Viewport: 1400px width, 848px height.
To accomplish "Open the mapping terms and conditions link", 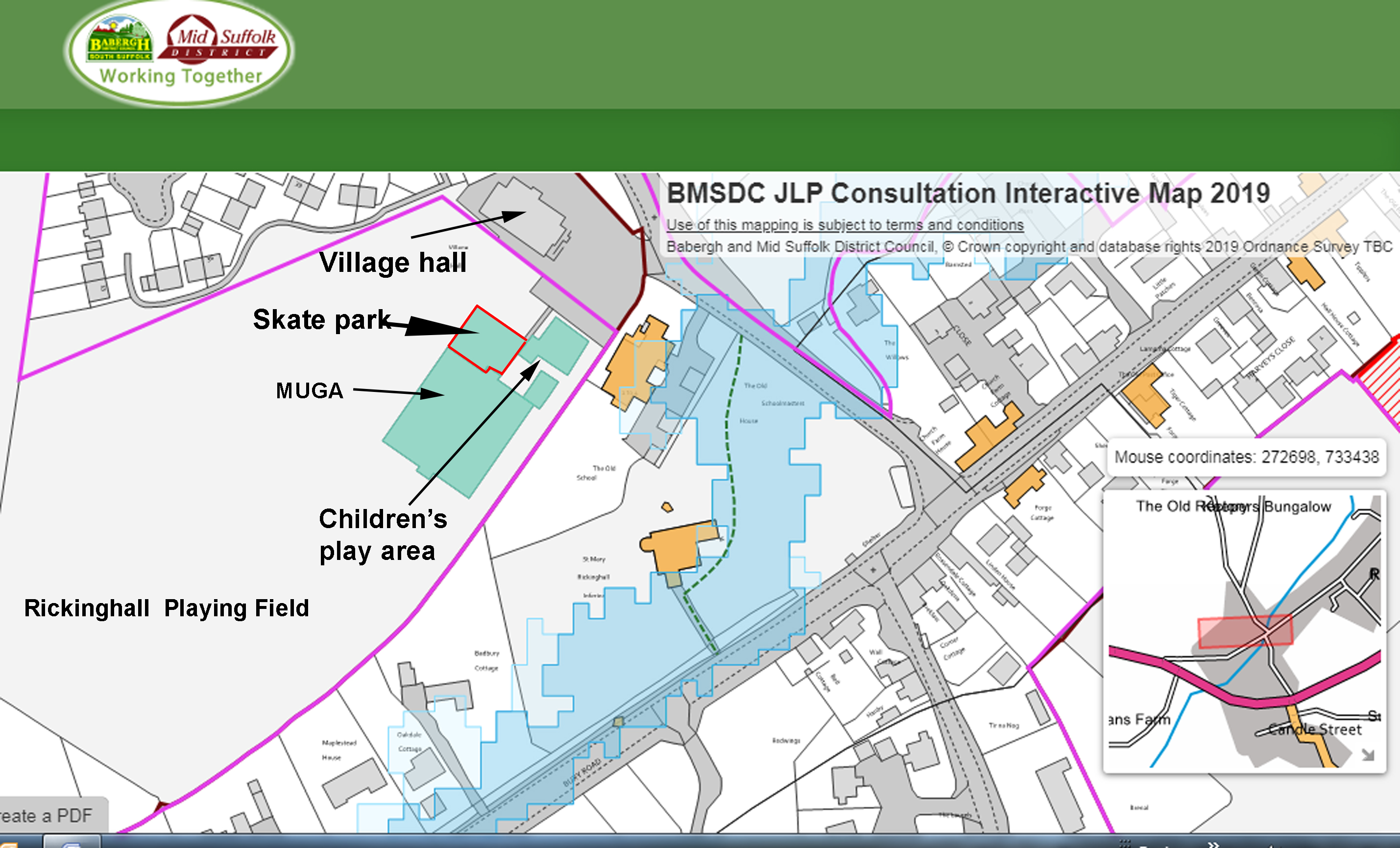I will (x=845, y=225).
